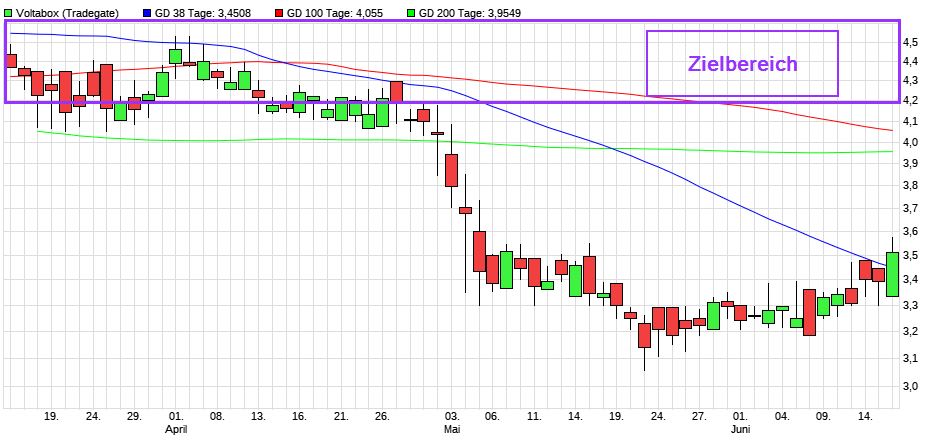The height and width of the screenshot is (441, 938).
Task: Click the 'April' month label
Action: tap(175, 429)
